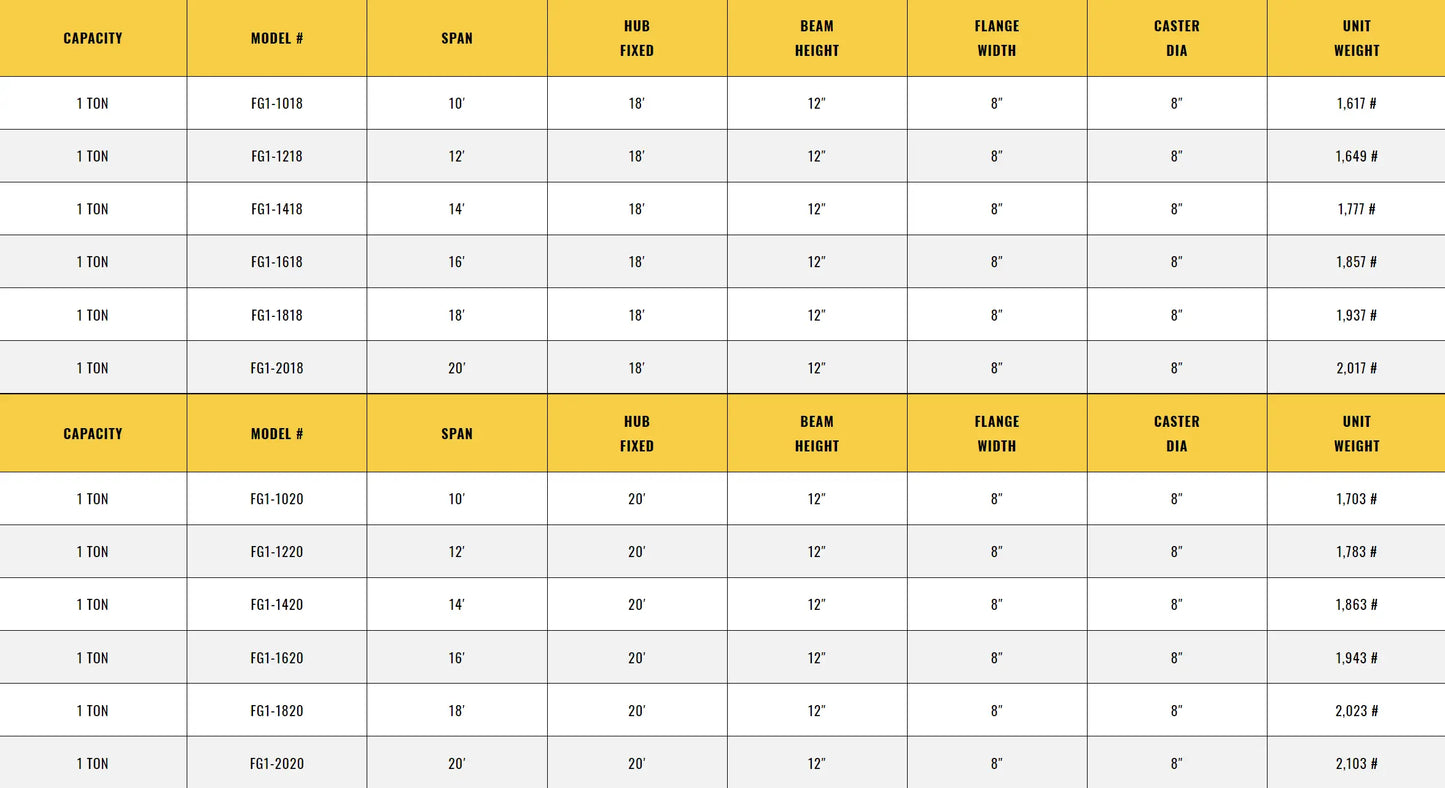1445x788 pixels.
Task: Click the 1,703 # unit weight value
Action: 1356,499
